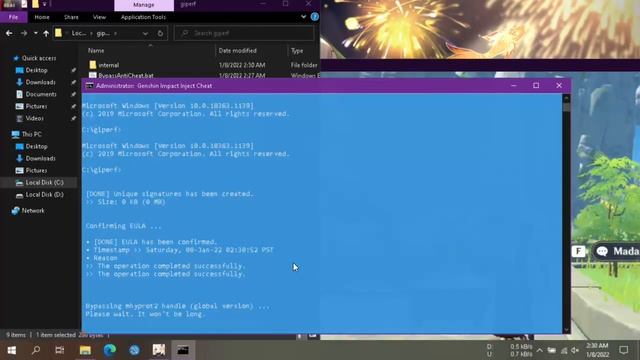
Task: Go forward with the Explorer forward arrow
Action: pos(24,33)
